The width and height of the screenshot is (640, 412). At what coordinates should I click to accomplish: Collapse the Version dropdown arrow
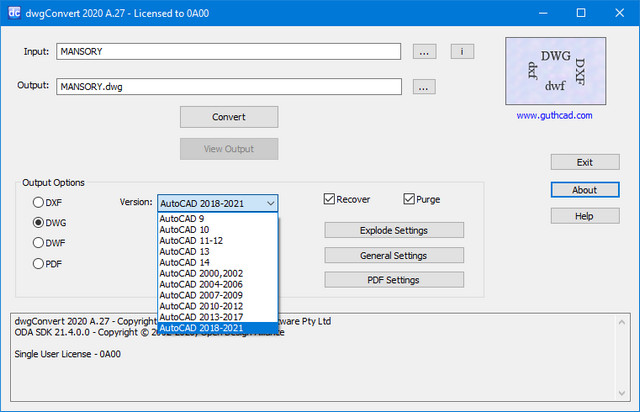268,203
